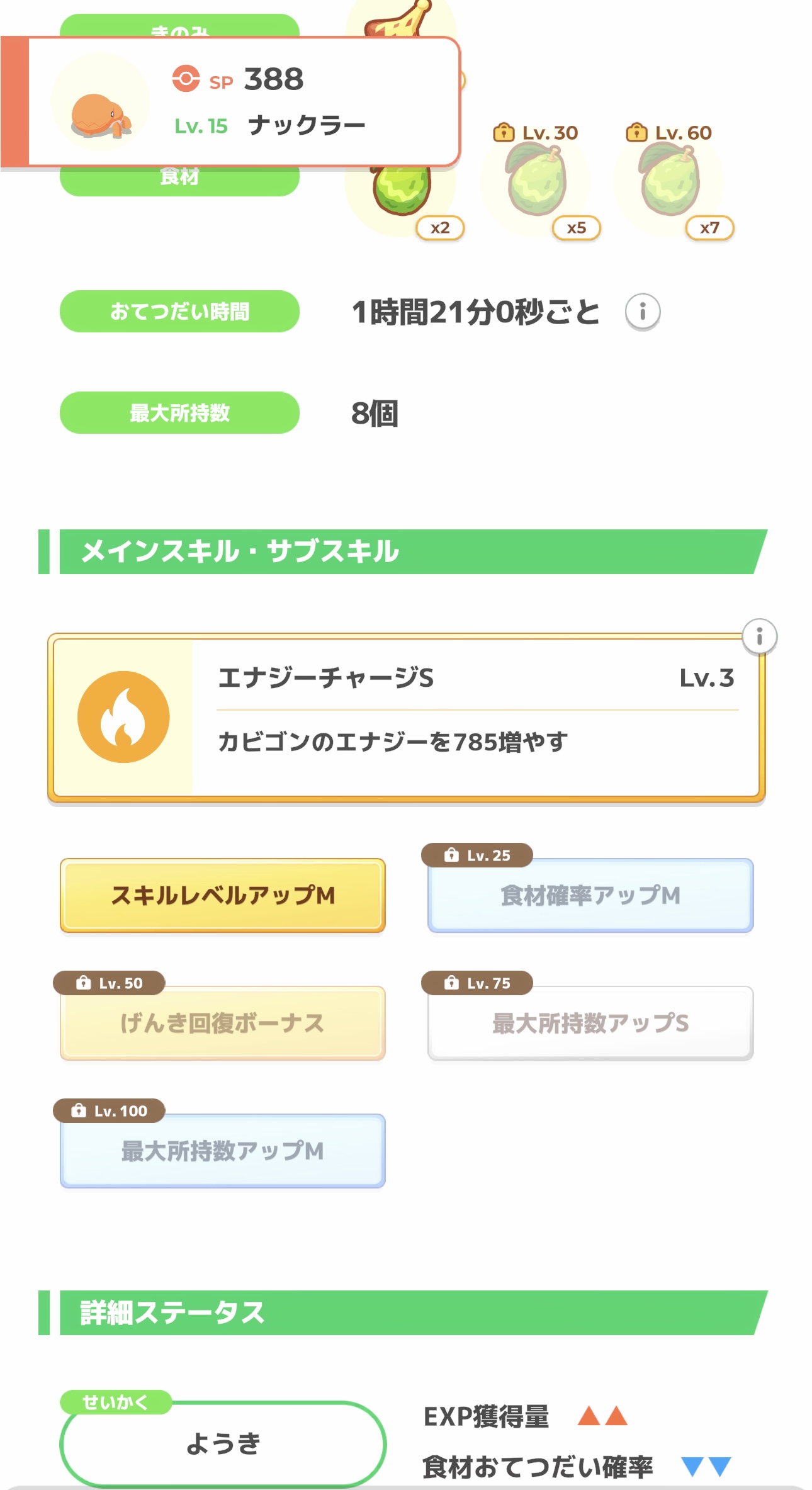Tap locked 食材確率アップM sub skill
This screenshot has height=1490, width=812.
[x=590, y=896]
